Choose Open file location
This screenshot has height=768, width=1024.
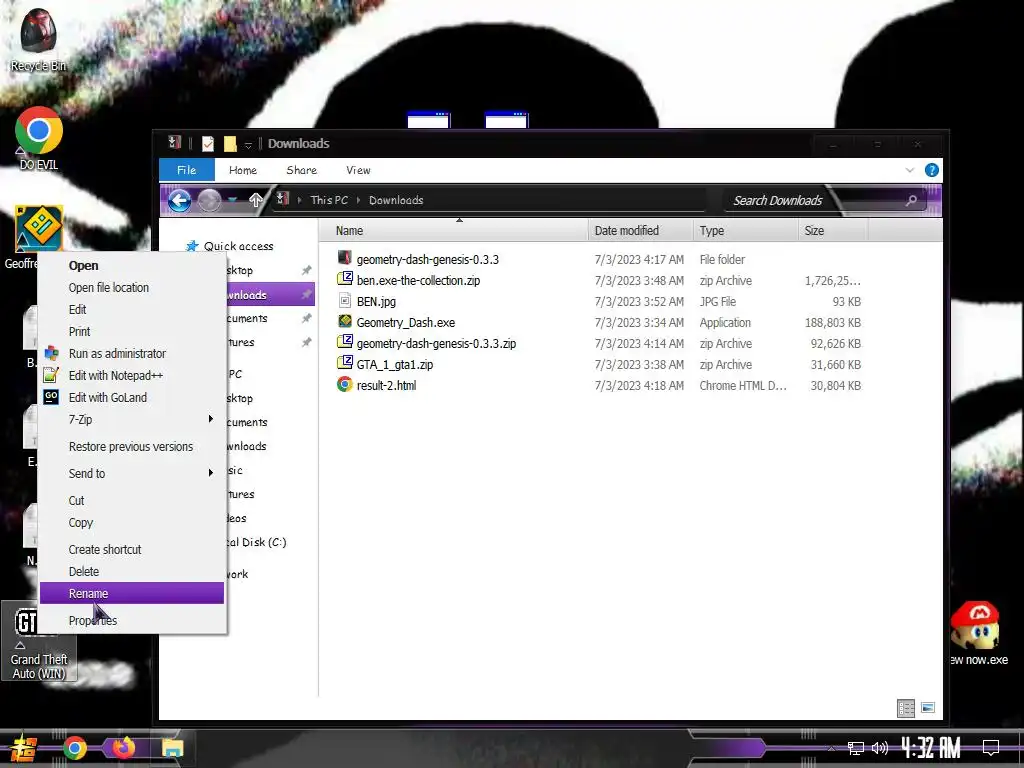(x=132, y=287)
